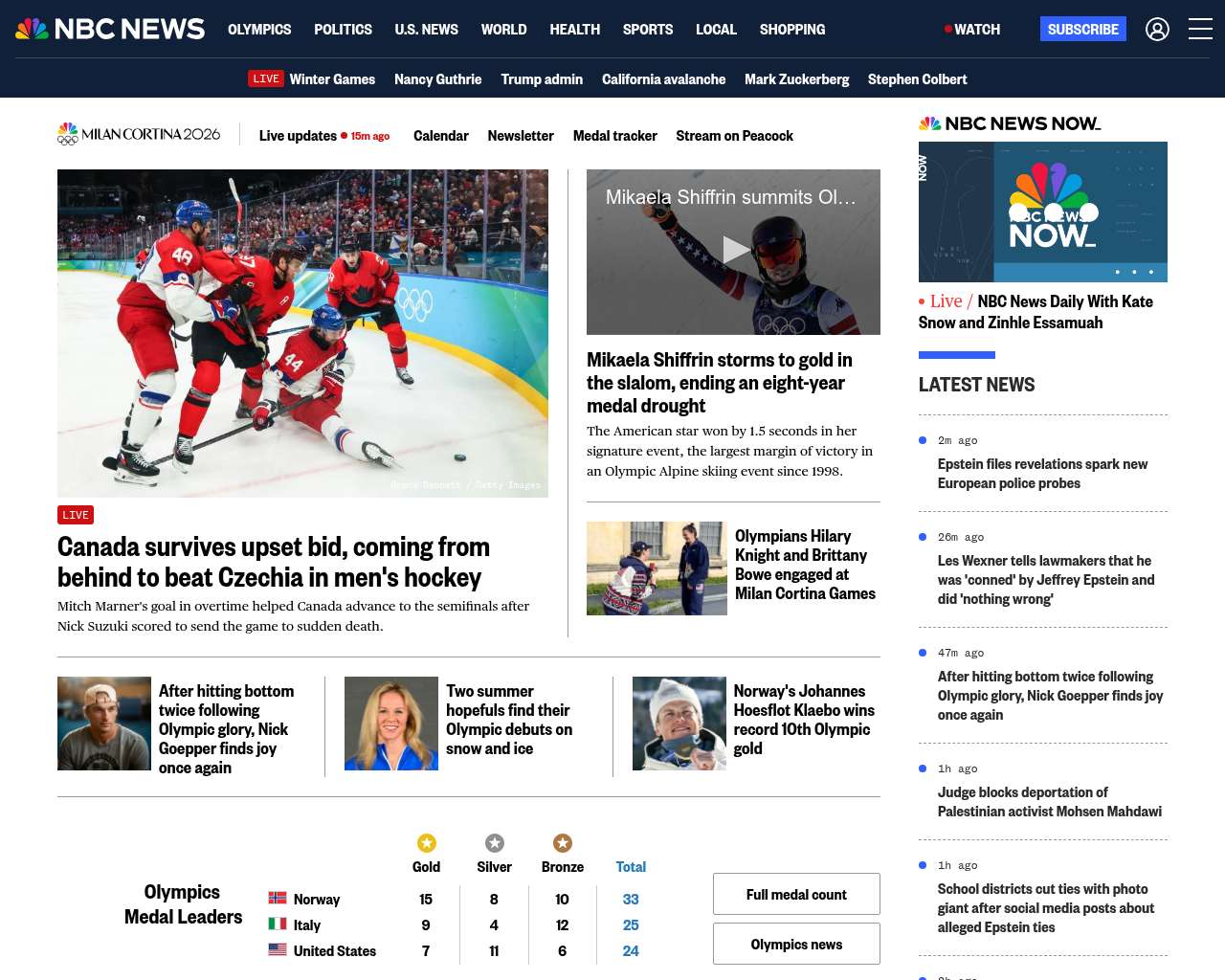Open Nick Goepper story in Latest News
The width and height of the screenshot is (1225, 980).
click(x=1050, y=696)
